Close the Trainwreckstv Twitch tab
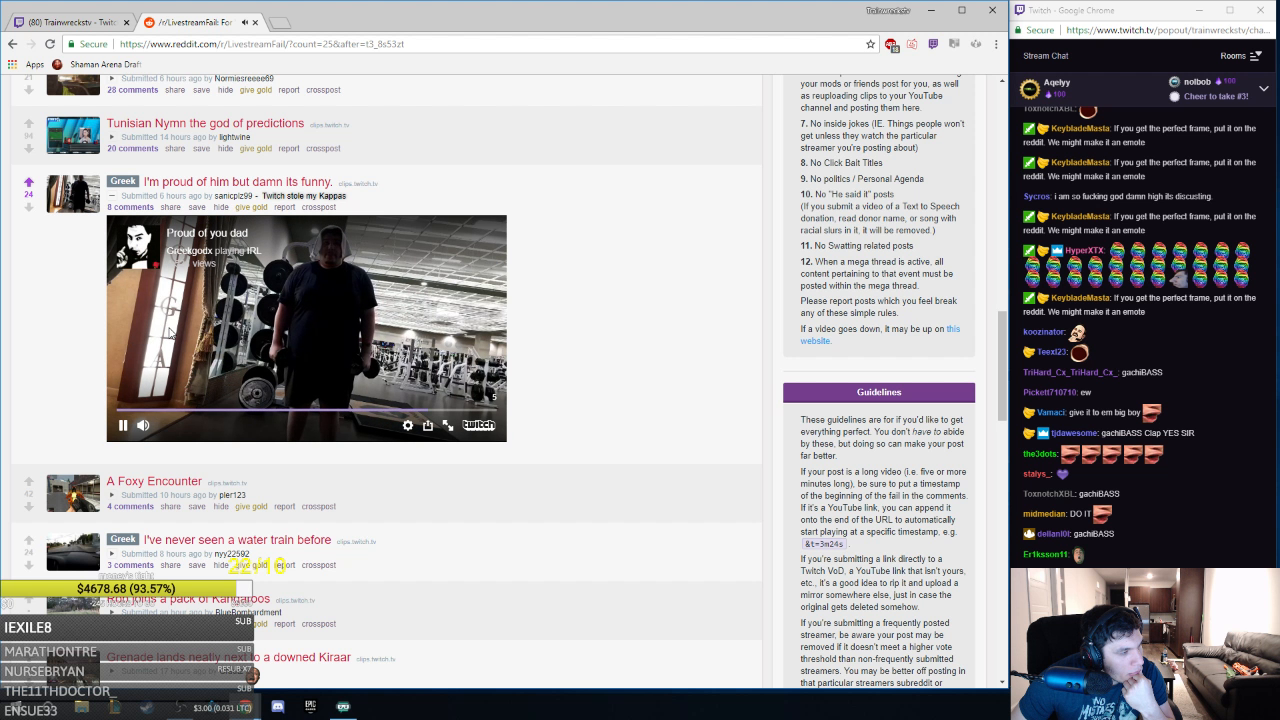1280x720 pixels. (x=127, y=22)
